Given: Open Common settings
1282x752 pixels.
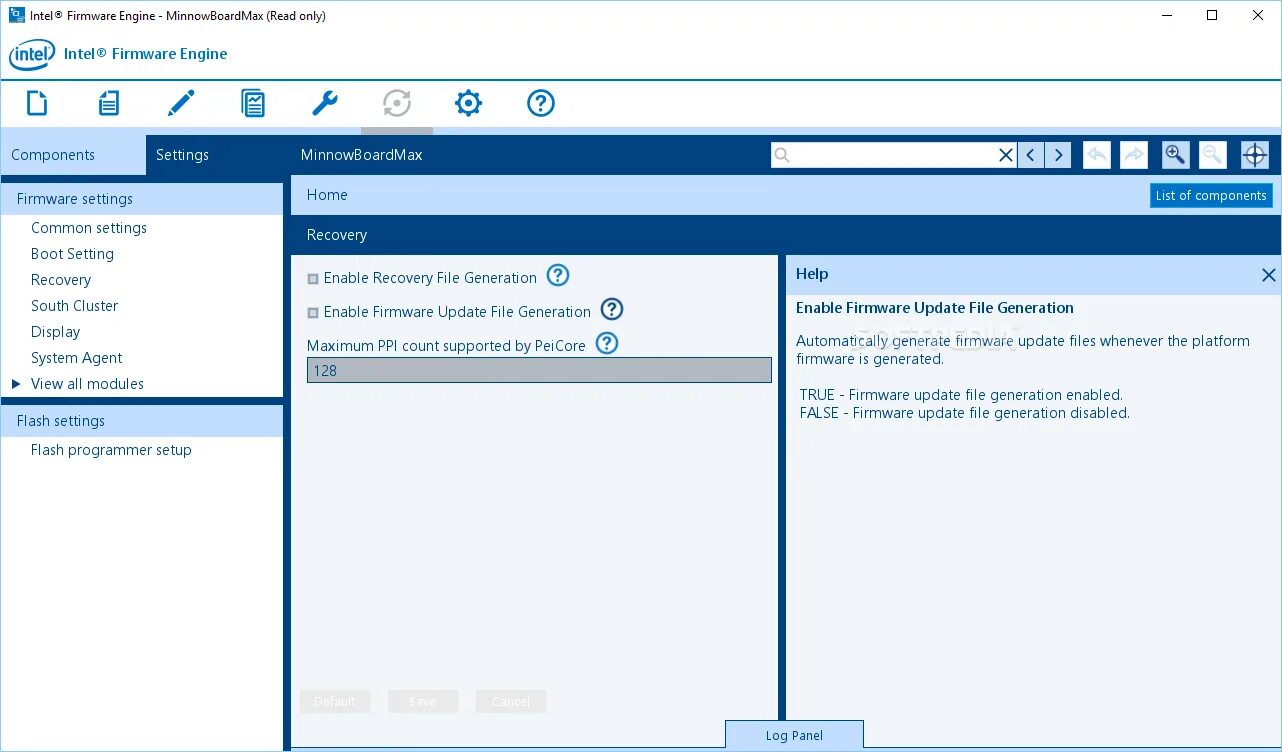Looking at the screenshot, I should tap(89, 228).
